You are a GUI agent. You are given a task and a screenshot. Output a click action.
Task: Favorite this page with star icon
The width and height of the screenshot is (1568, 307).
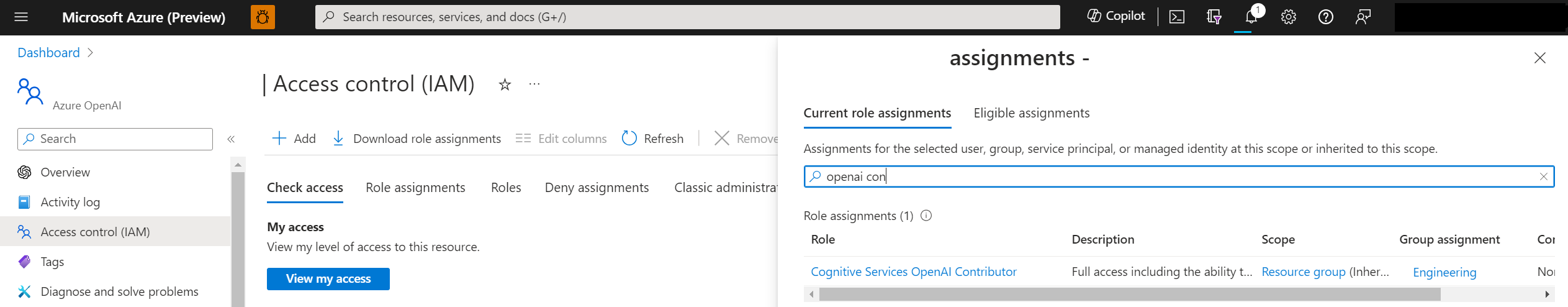pos(505,85)
